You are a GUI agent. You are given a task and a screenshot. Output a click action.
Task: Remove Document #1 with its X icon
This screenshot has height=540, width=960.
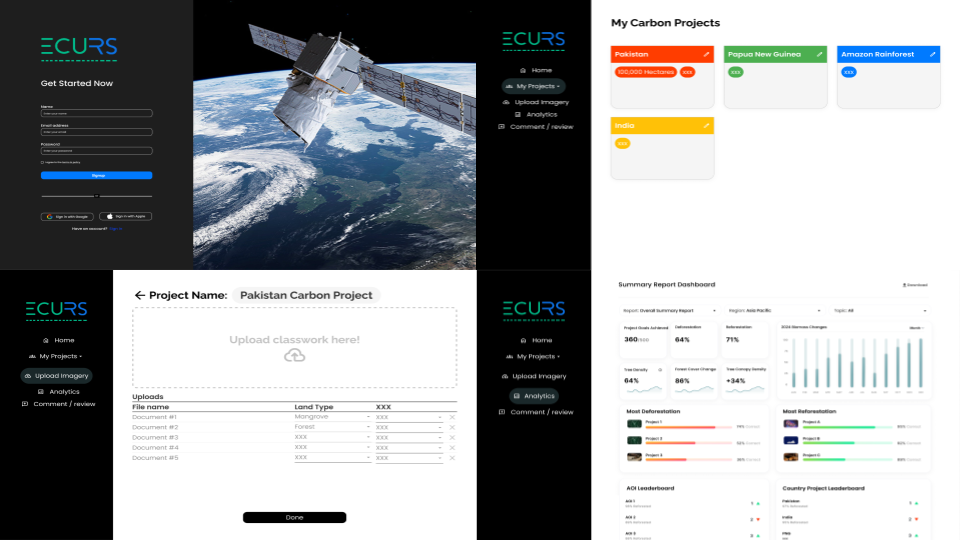click(x=452, y=418)
